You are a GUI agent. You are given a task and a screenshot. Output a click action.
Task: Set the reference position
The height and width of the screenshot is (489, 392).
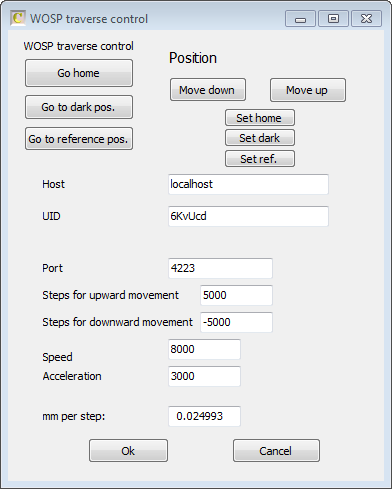coord(260,159)
